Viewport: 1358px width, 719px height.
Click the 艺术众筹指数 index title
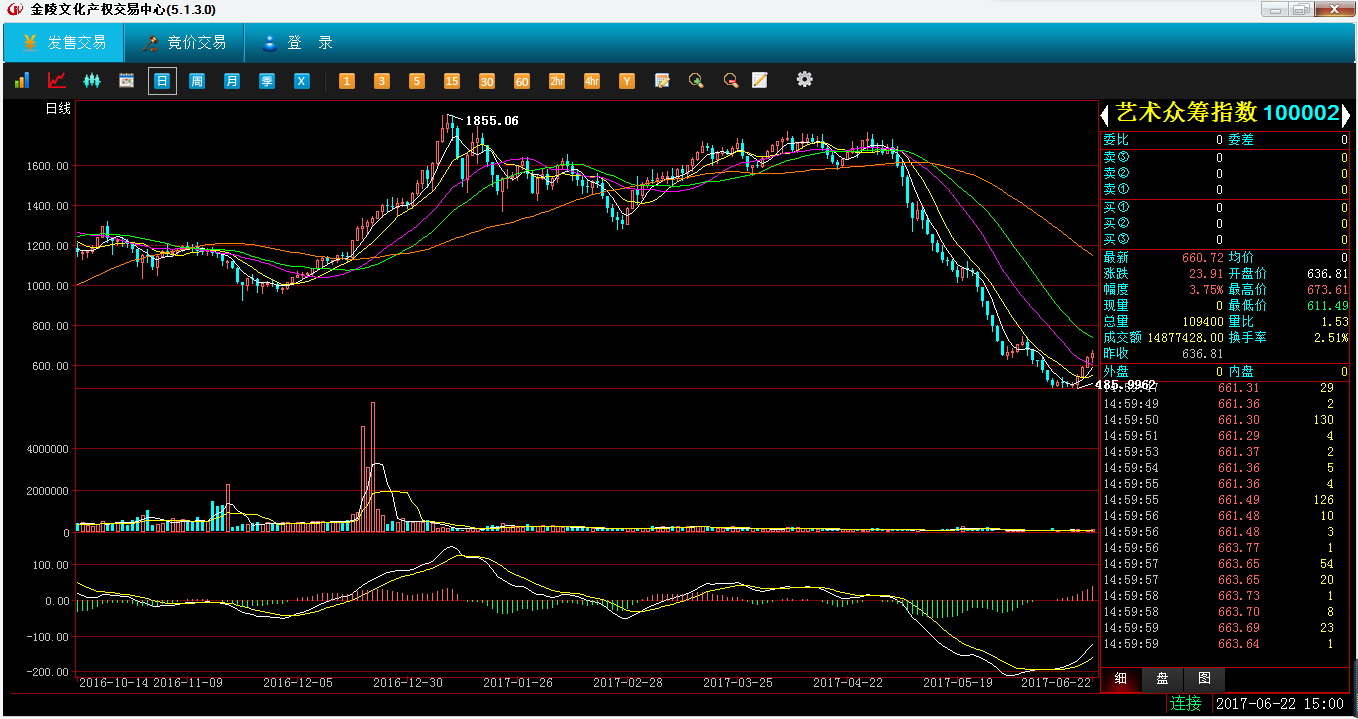click(x=1187, y=114)
